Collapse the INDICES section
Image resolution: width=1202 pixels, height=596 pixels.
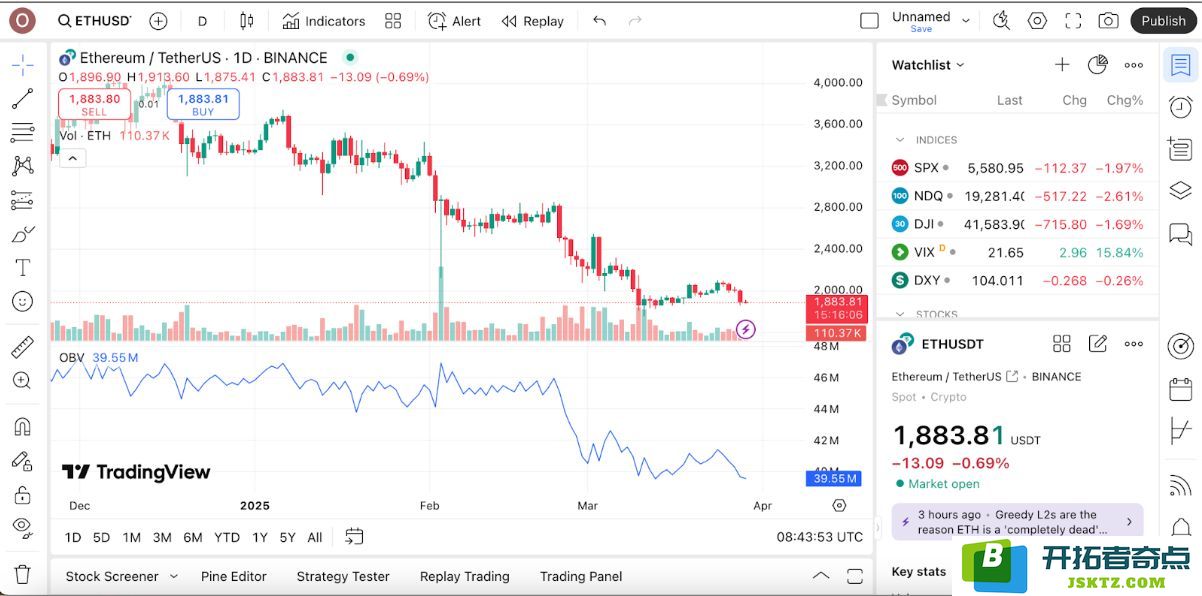(x=900, y=140)
